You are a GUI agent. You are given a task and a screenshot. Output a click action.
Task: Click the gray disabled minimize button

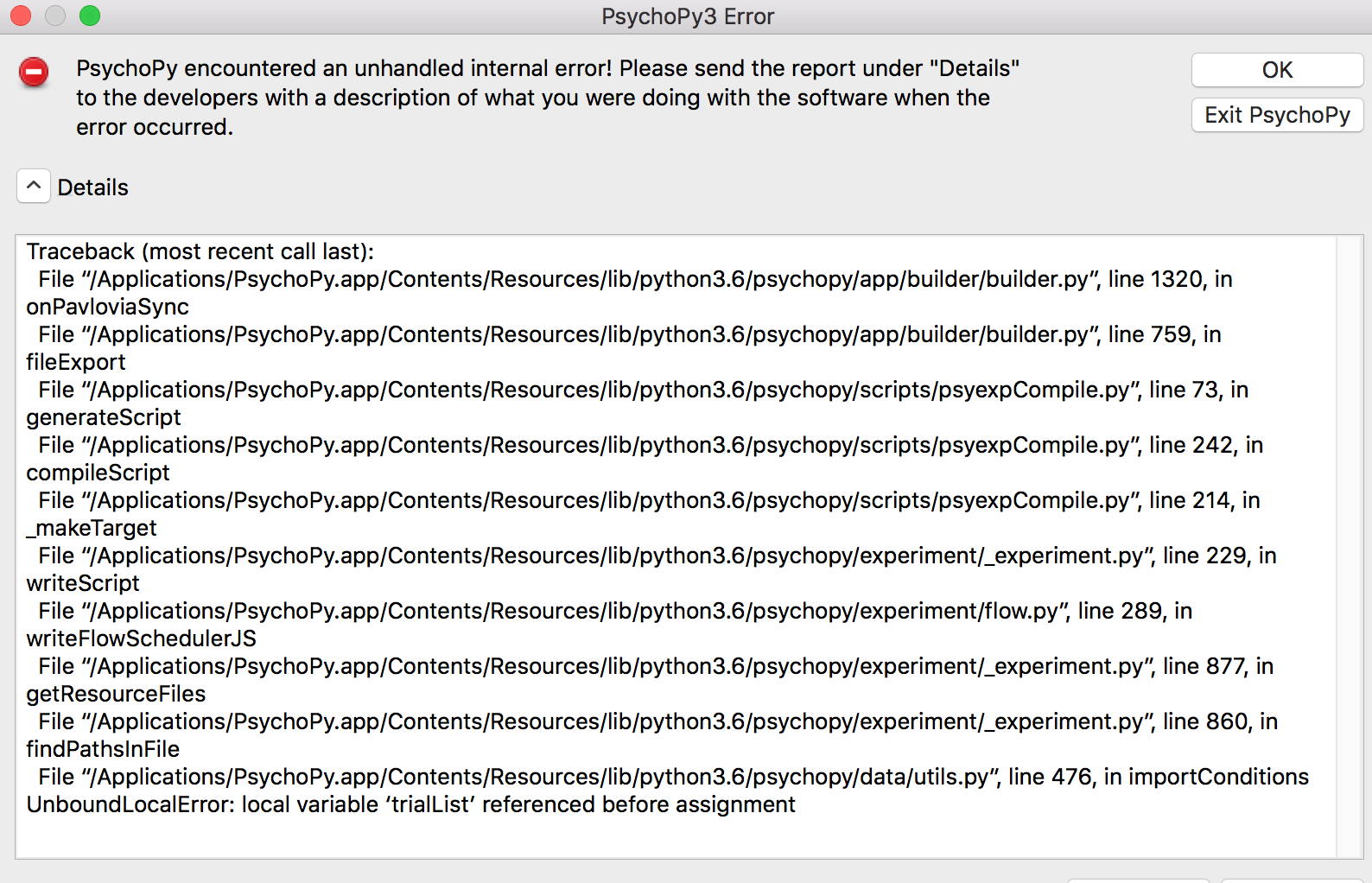(x=55, y=16)
